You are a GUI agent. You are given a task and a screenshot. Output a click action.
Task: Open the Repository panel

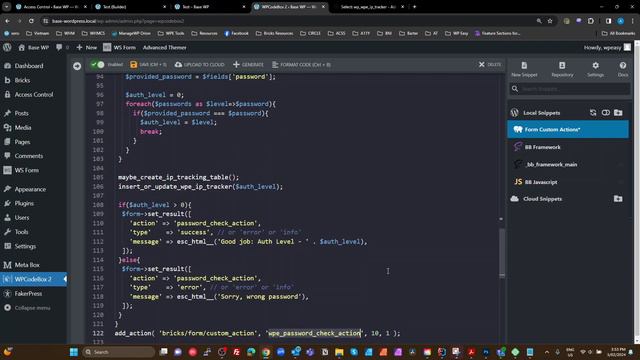click(x=562, y=69)
